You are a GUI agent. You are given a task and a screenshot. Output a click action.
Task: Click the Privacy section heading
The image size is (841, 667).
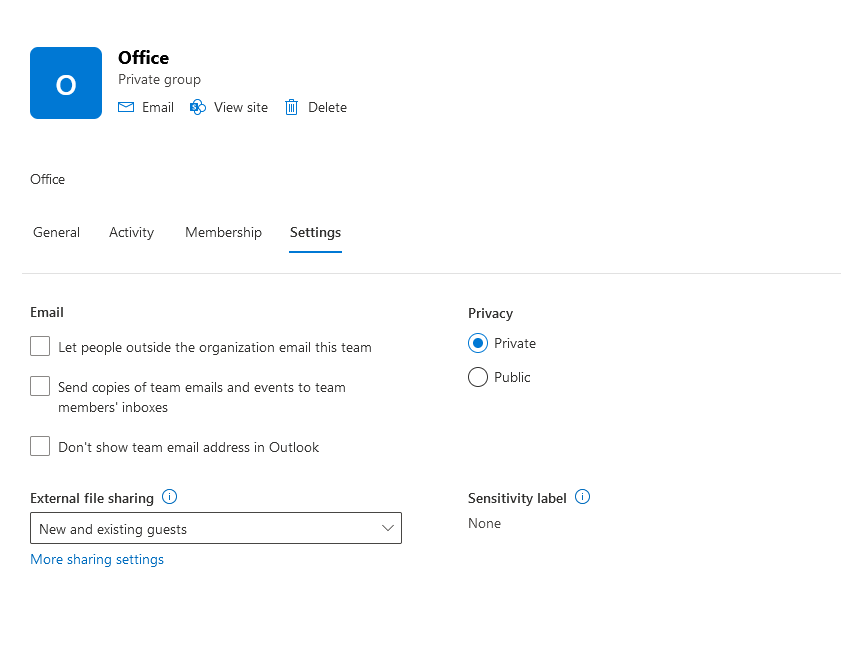click(x=490, y=313)
